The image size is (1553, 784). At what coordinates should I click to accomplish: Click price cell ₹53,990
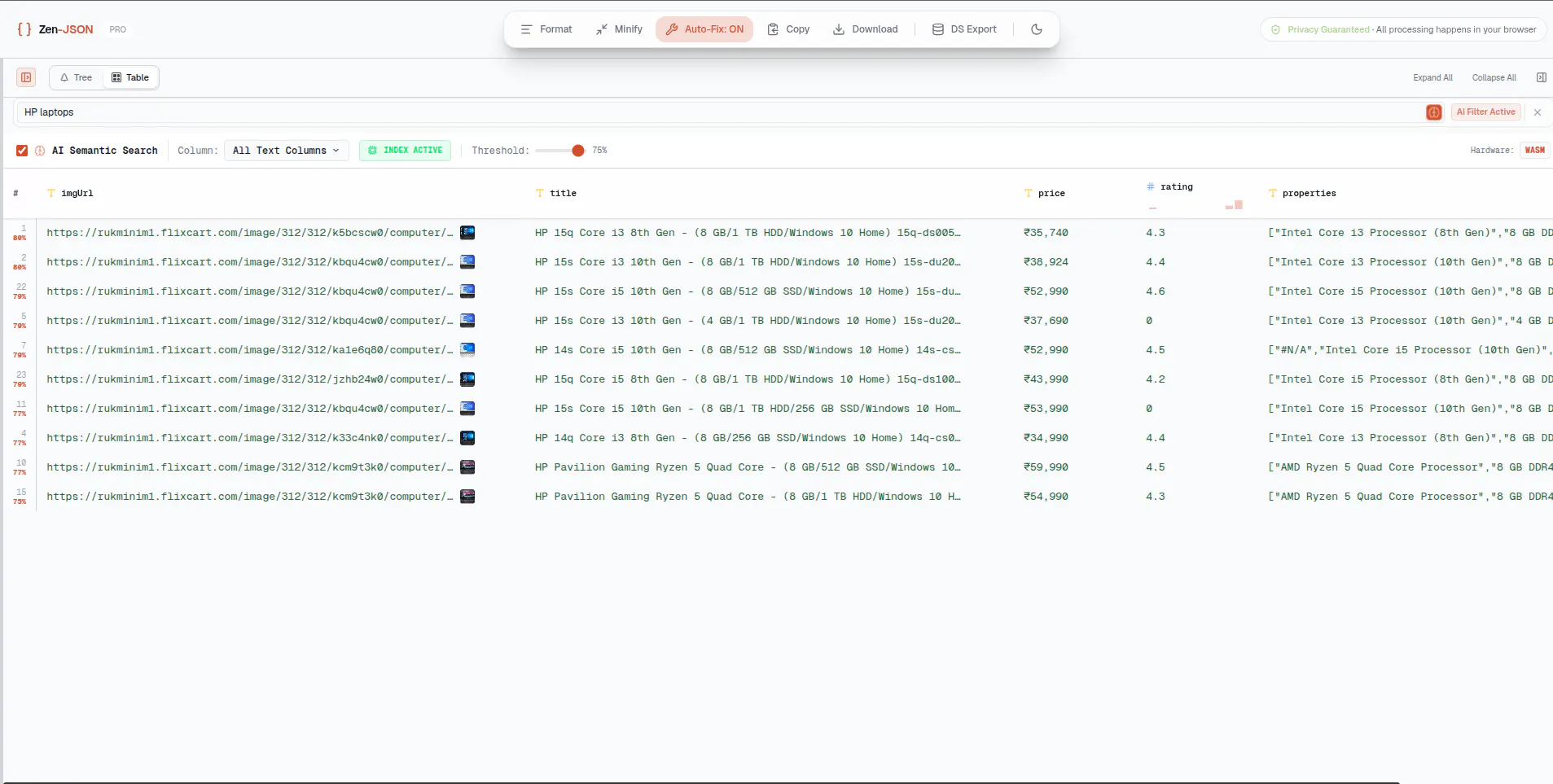tap(1046, 409)
